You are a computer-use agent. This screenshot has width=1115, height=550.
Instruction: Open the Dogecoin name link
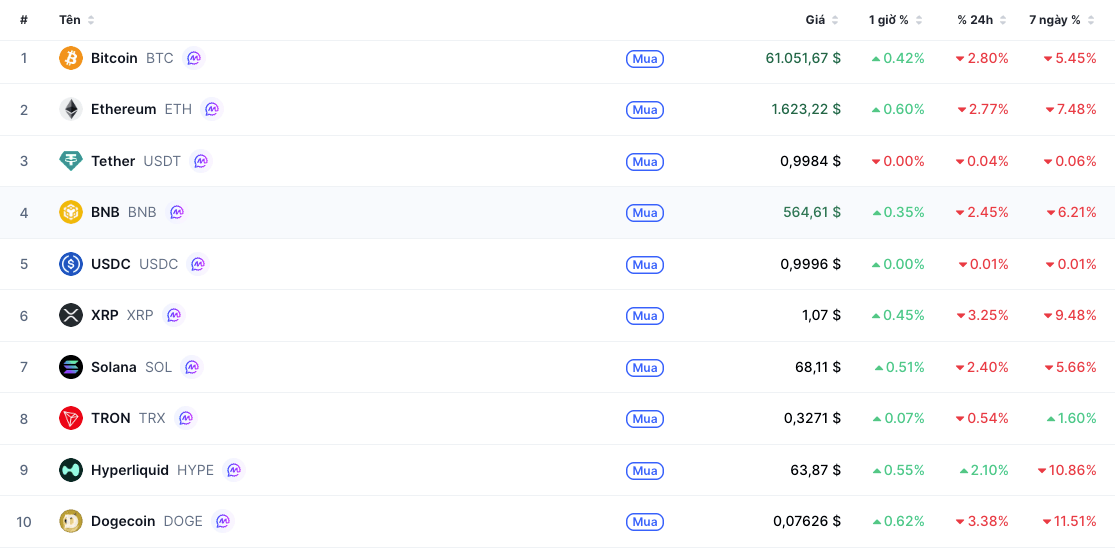click(x=123, y=522)
